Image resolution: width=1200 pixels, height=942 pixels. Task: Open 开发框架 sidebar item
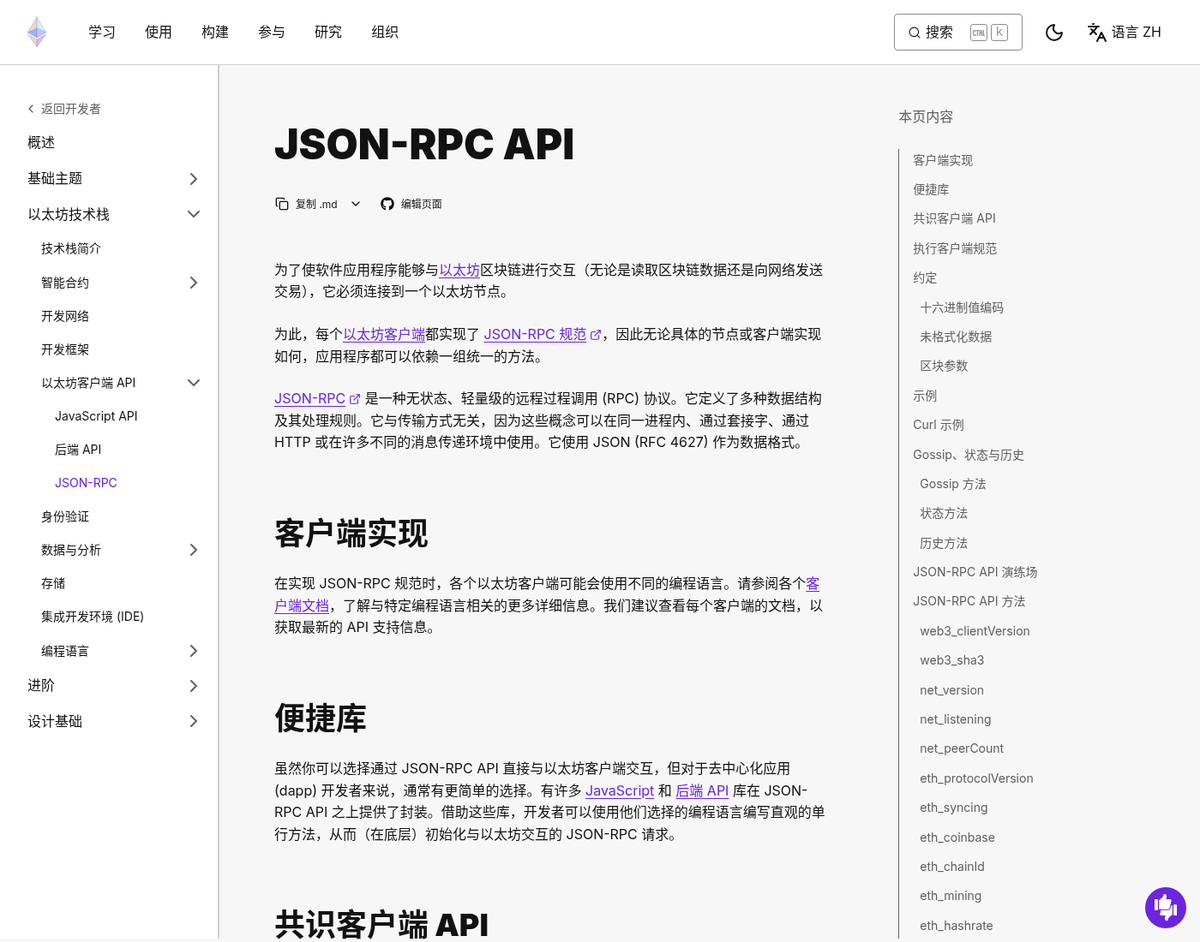[x=65, y=349]
